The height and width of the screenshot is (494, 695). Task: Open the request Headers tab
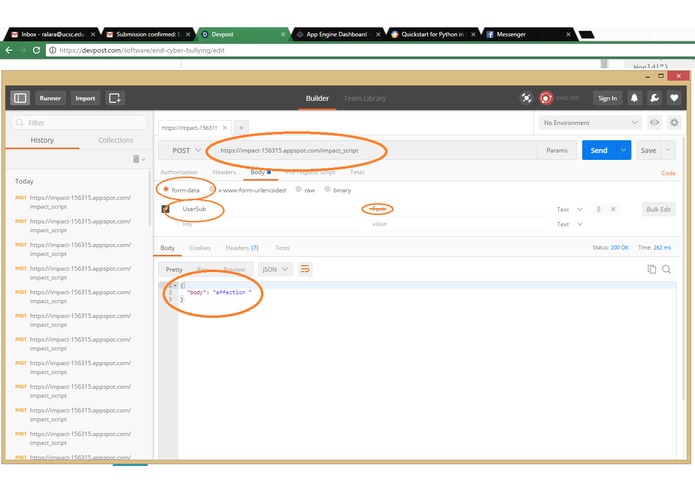[x=224, y=172]
